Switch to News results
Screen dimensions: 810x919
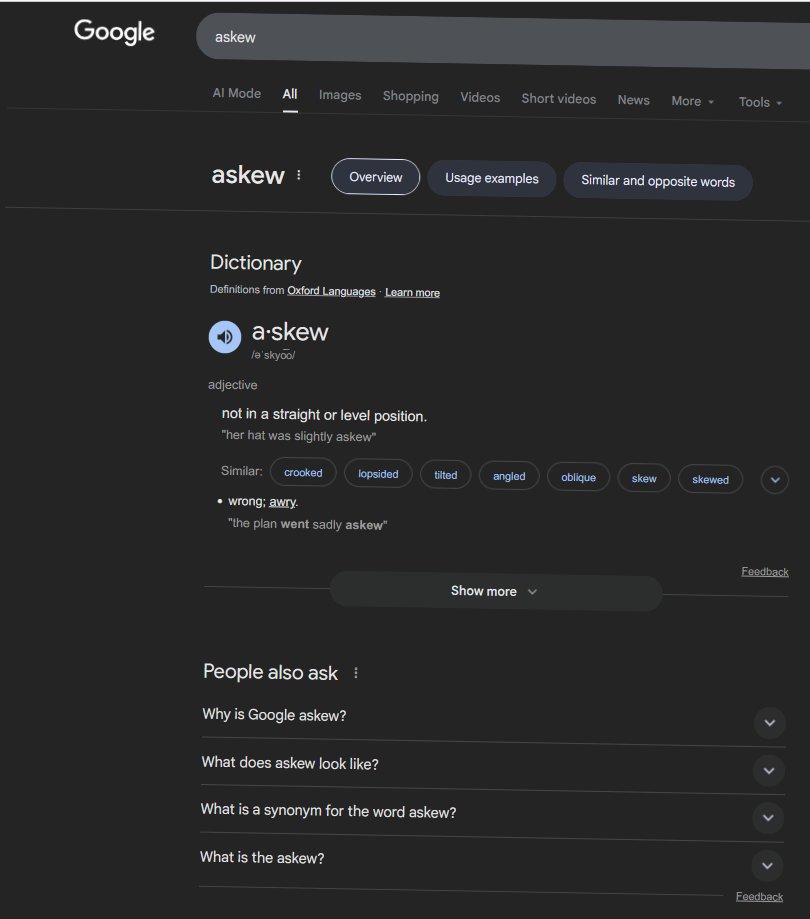pyautogui.click(x=633, y=100)
